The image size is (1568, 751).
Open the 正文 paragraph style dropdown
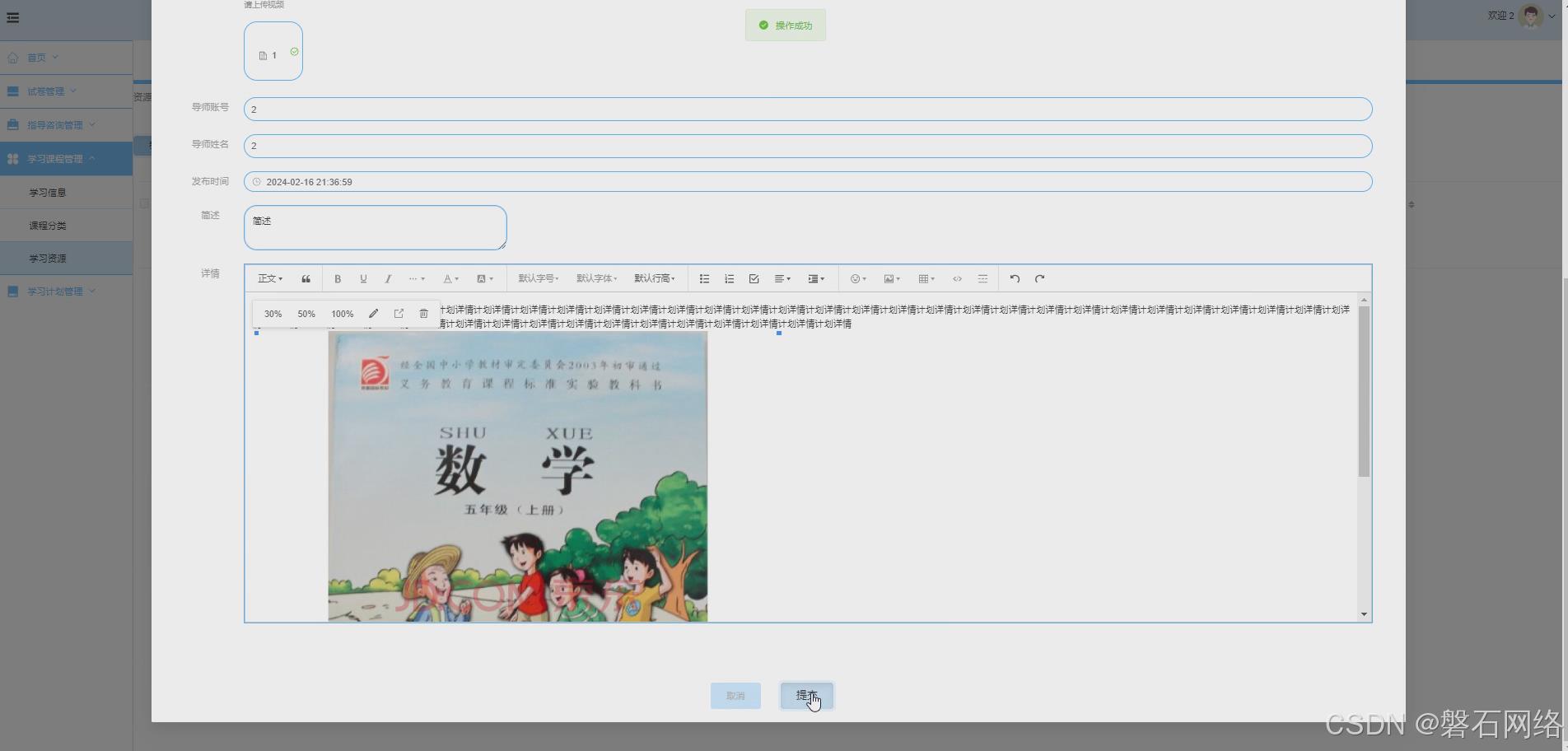pos(270,279)
